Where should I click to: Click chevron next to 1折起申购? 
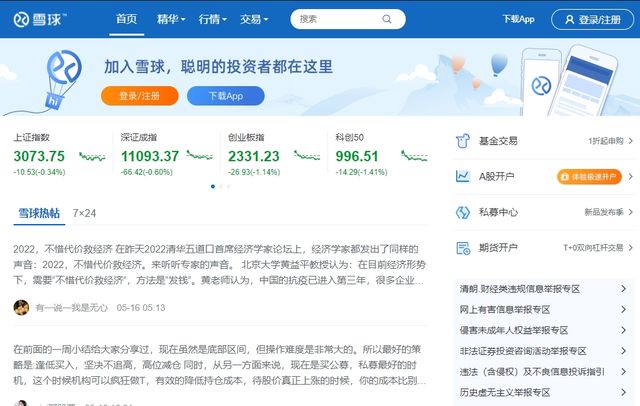coord(631,141)
